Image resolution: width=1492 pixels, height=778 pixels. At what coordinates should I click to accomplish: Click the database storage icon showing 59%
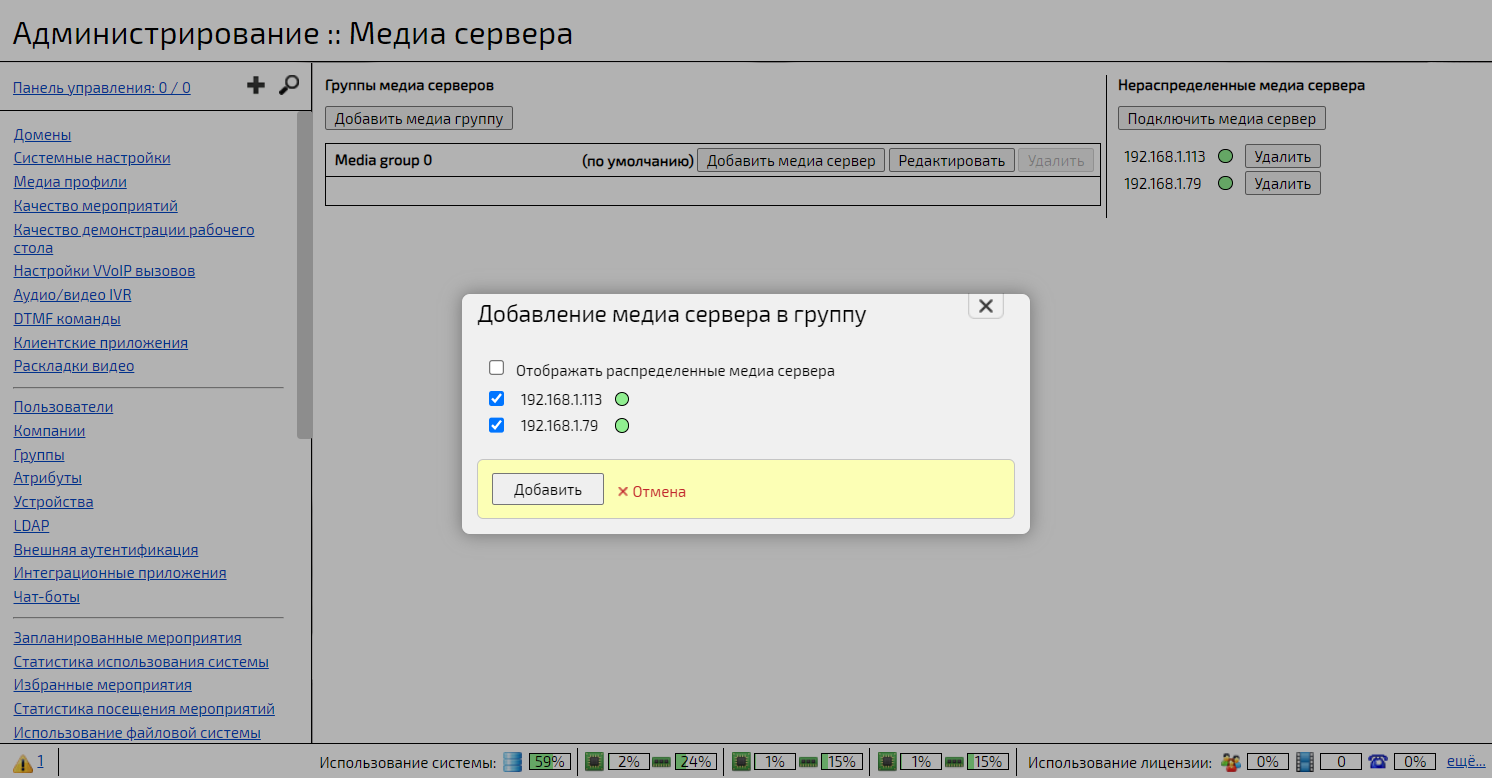(513, 761)
